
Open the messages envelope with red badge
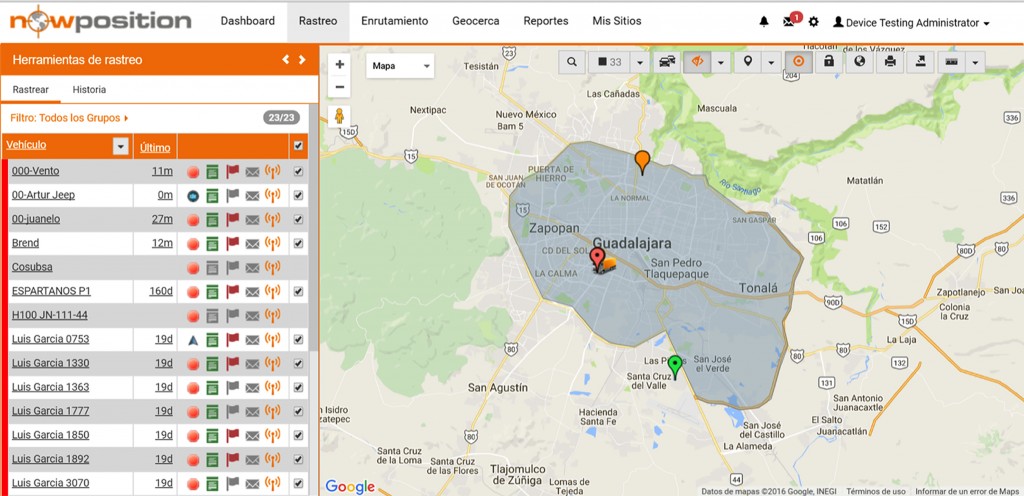(790, 20)
